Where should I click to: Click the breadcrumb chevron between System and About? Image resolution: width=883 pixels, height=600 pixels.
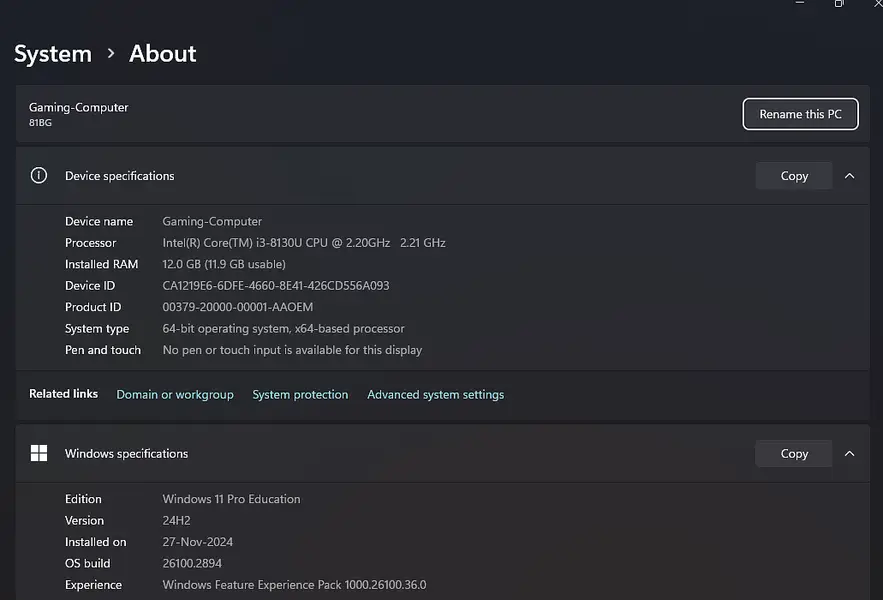111,54
